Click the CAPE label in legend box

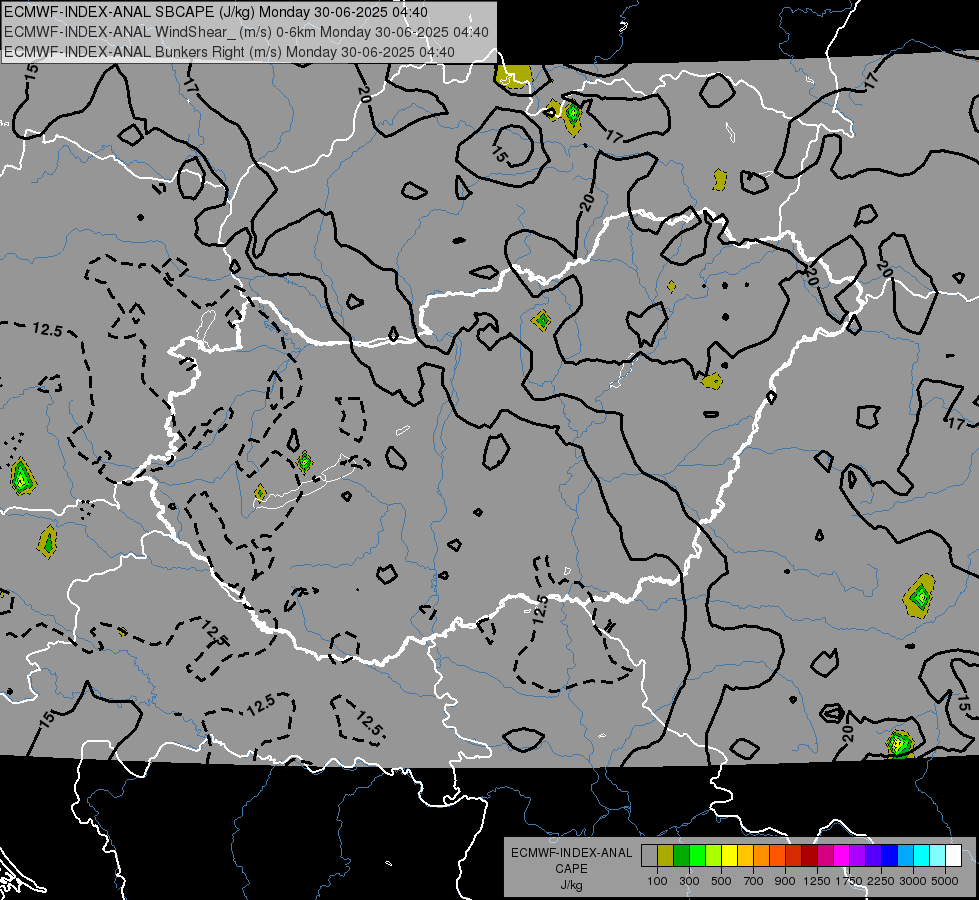[571, 869]
